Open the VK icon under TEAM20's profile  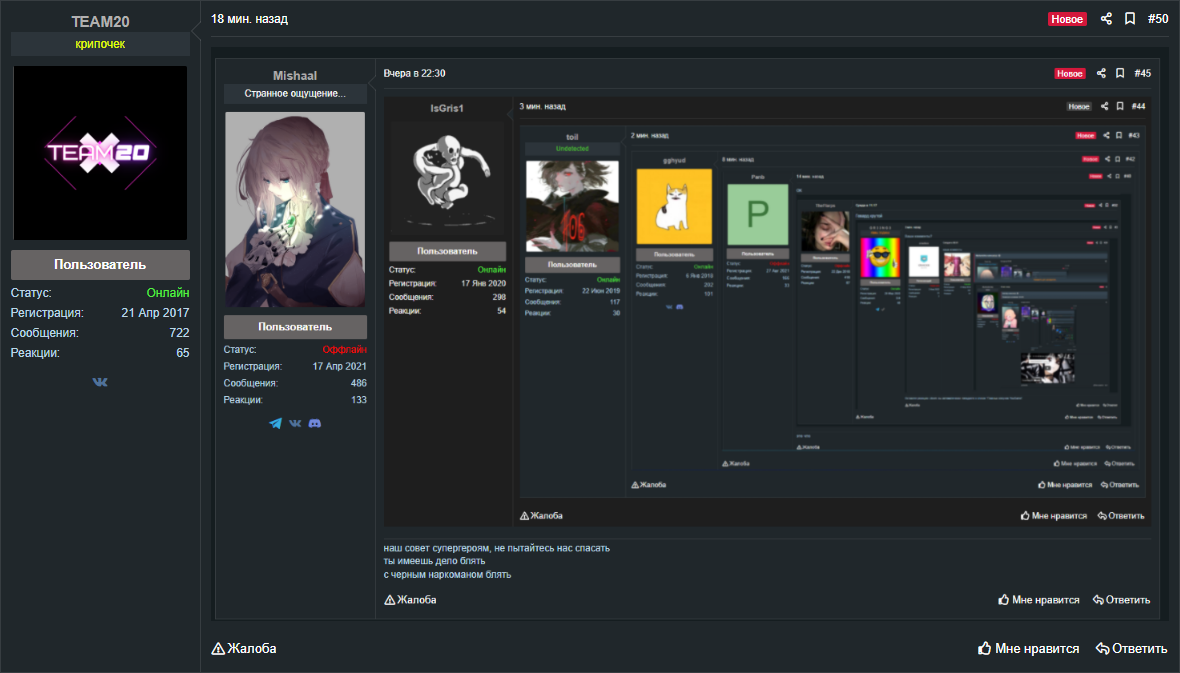pyautogui.click(x=100, y=382)
